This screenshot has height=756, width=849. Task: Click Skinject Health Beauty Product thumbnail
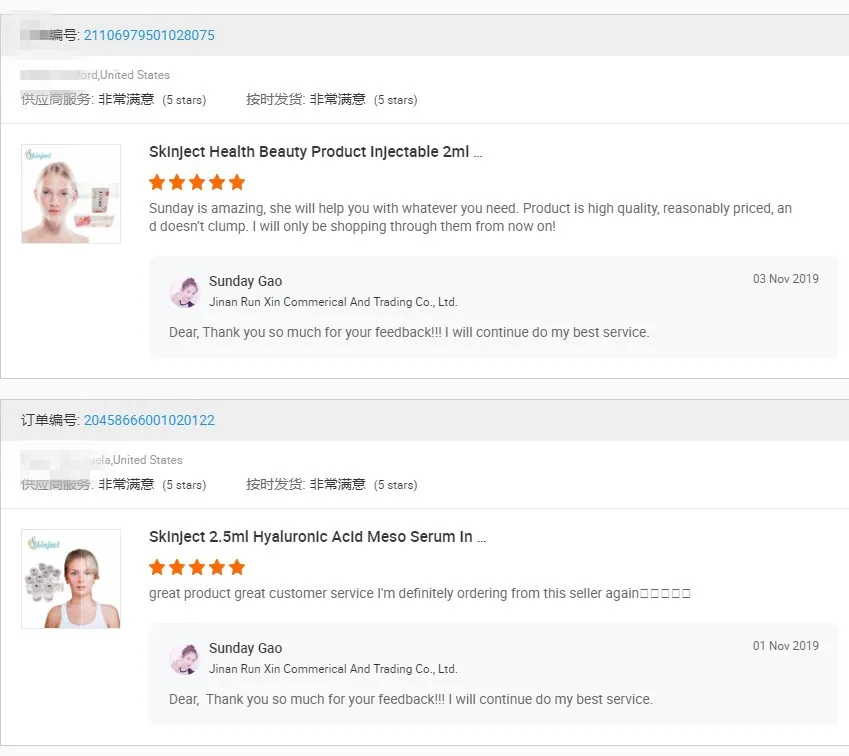click(x=71, y=194)
